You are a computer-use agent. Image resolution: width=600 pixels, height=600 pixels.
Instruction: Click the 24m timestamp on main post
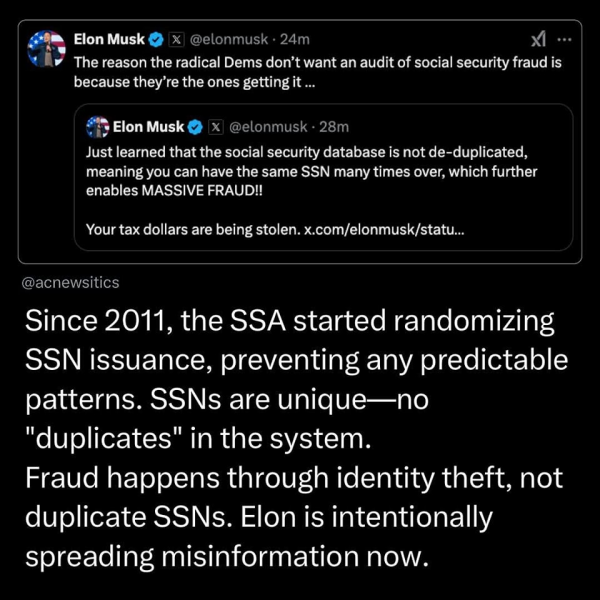(x=295, y=39)
